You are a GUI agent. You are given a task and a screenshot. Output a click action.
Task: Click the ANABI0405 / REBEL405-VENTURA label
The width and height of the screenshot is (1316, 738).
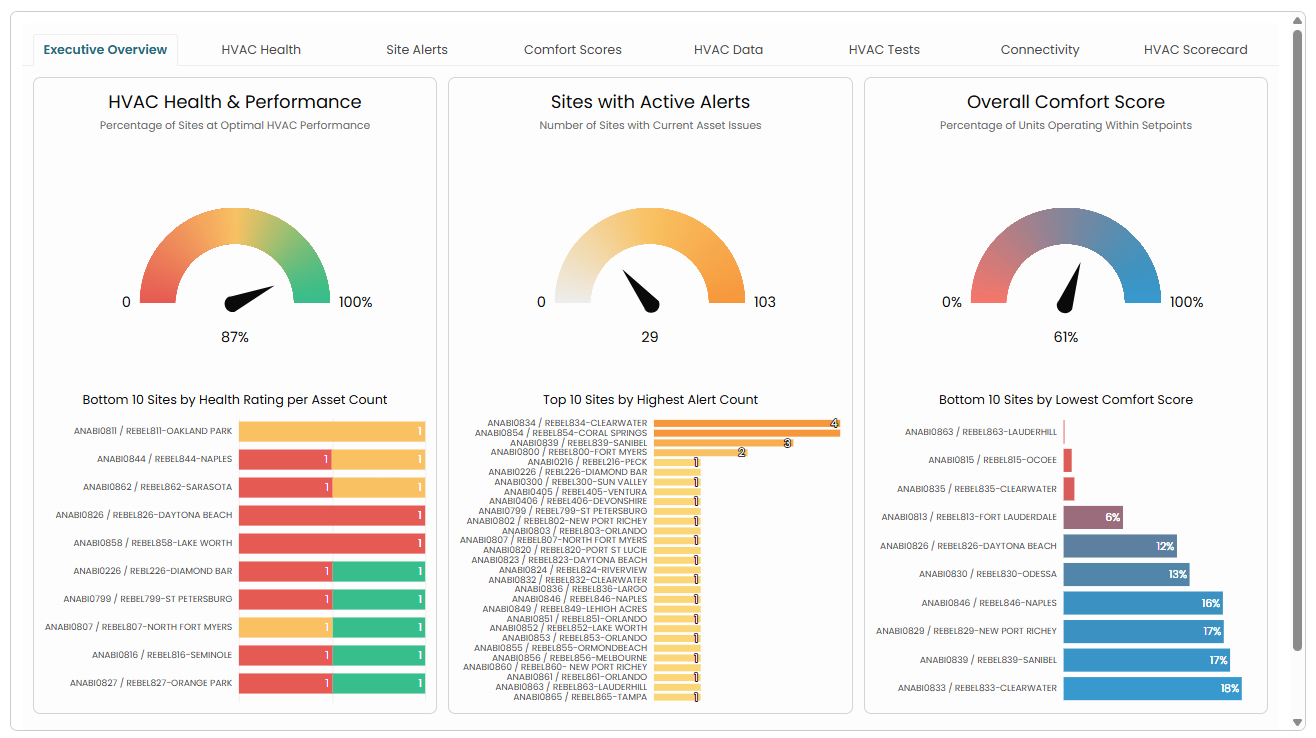575,492
